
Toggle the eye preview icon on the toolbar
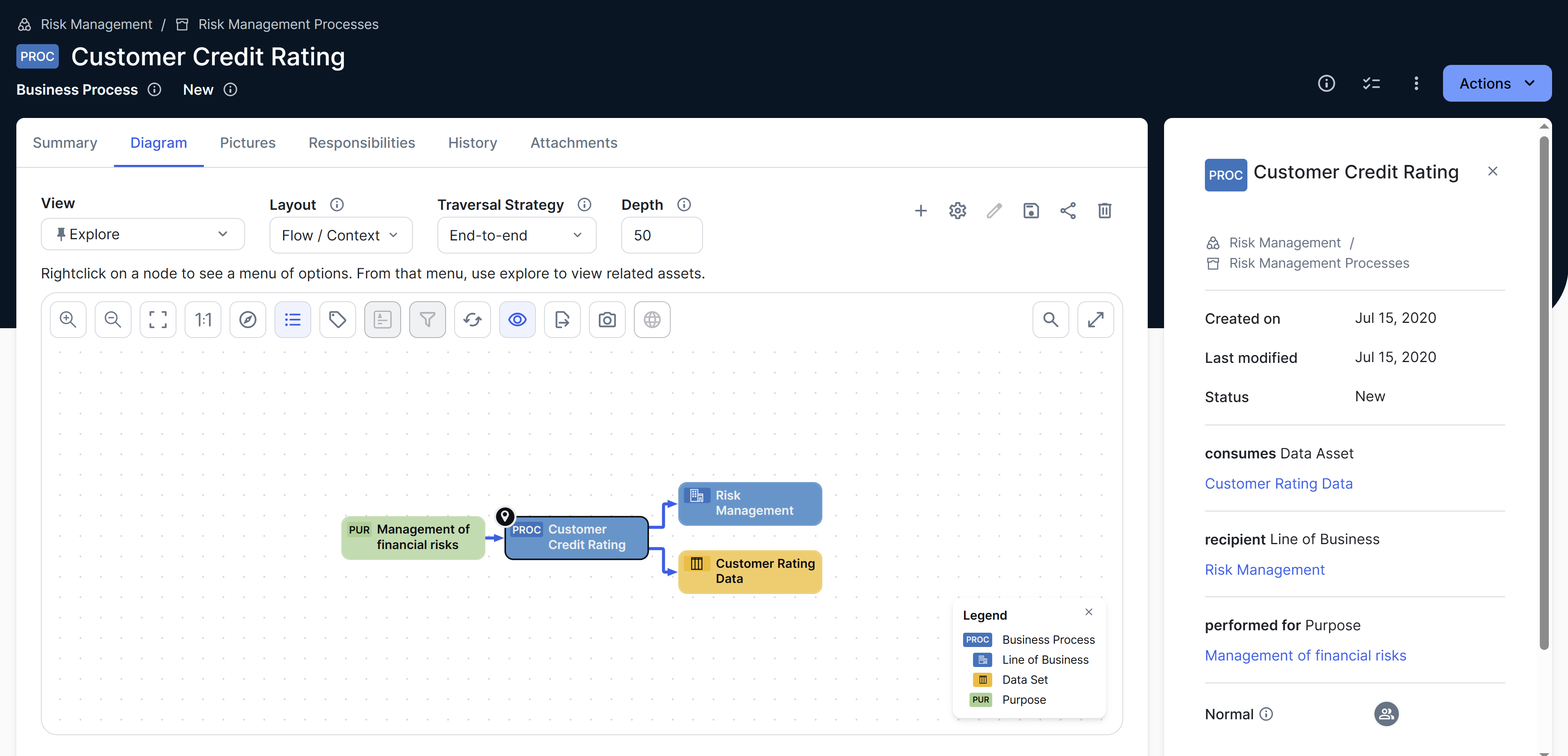517,319
